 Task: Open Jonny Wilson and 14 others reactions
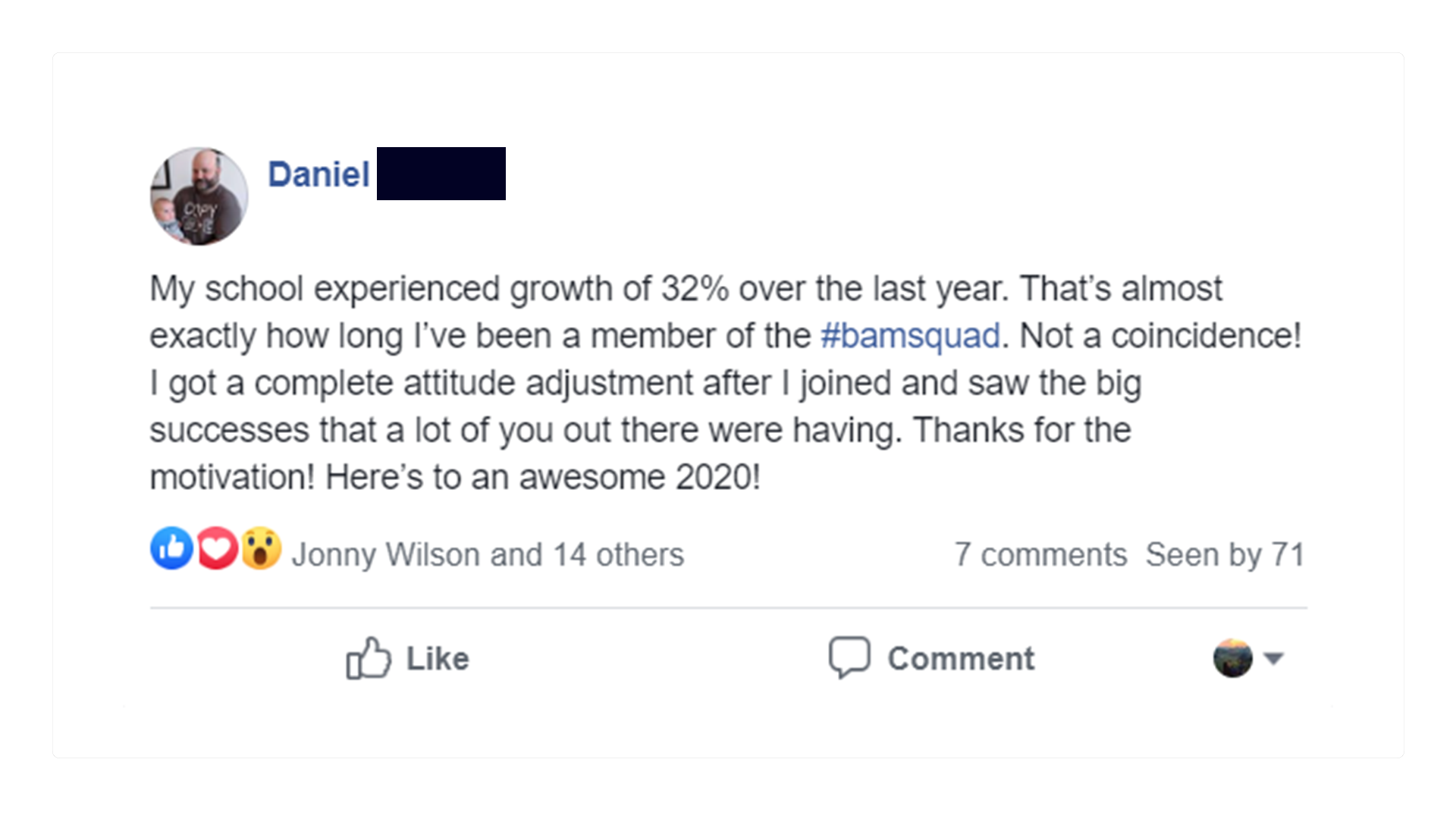click(x=488, y=554)
